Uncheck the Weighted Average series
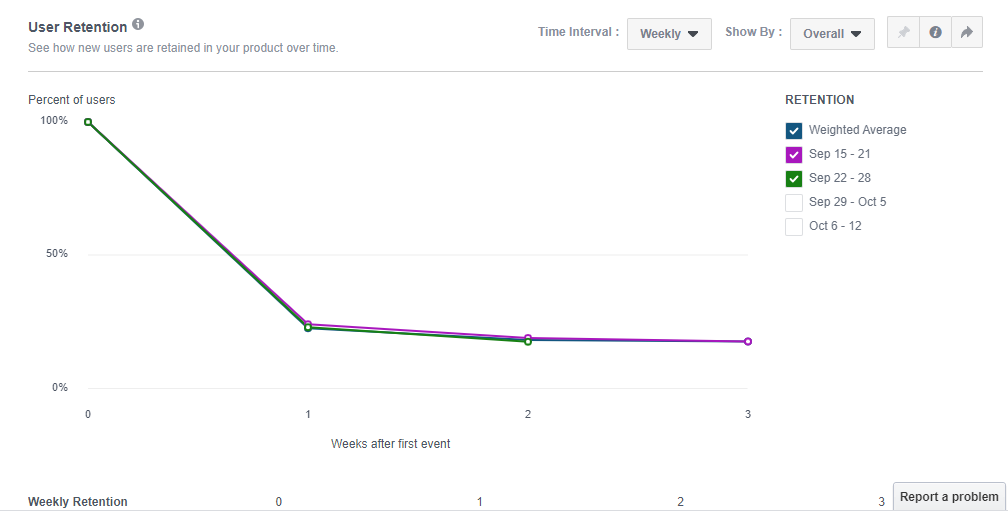1008x511 pixels. click(x=794, y=130)
